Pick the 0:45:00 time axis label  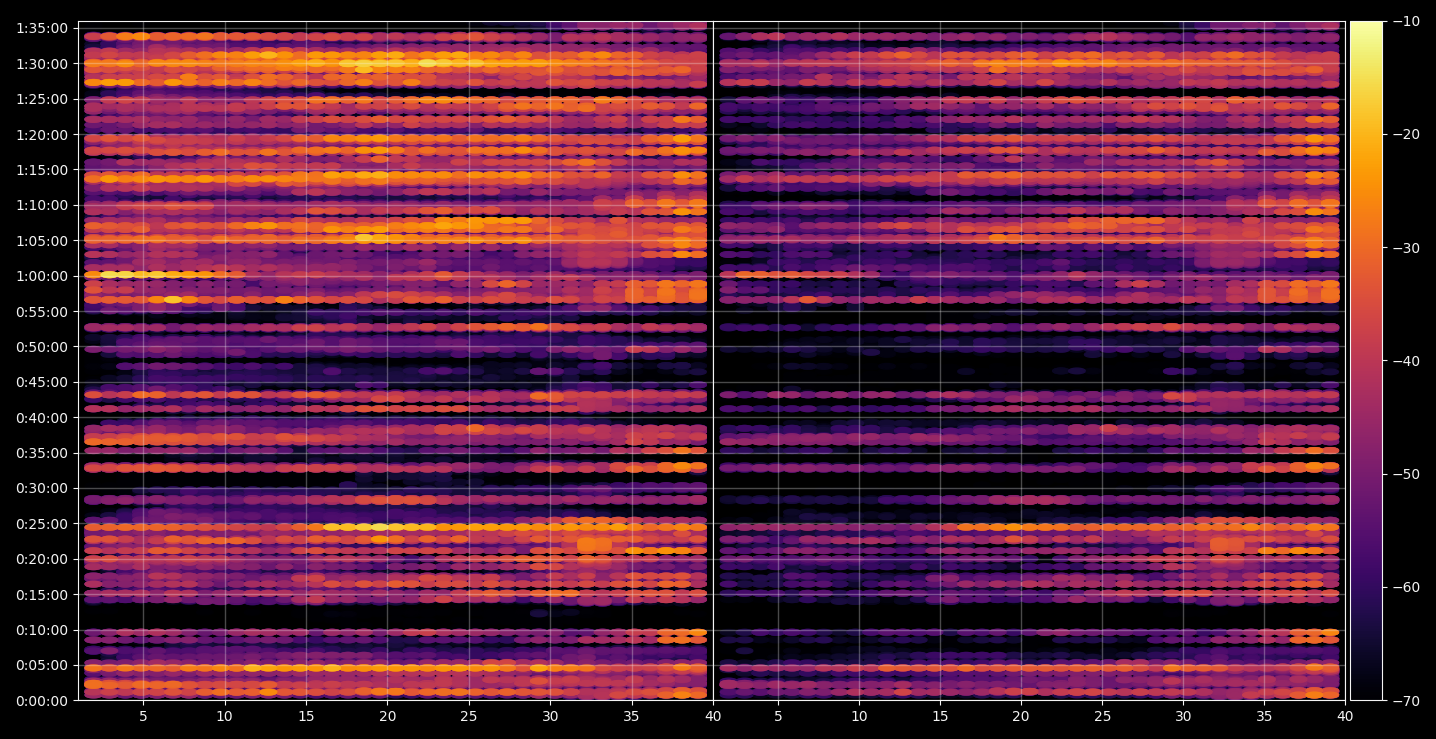pos(43,382)
